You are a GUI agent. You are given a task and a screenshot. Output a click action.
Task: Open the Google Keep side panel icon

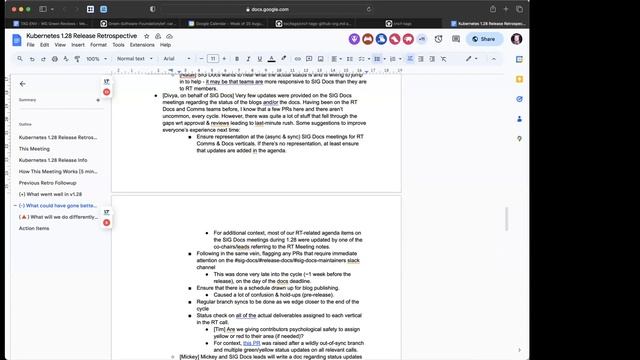tap(519, 79)
